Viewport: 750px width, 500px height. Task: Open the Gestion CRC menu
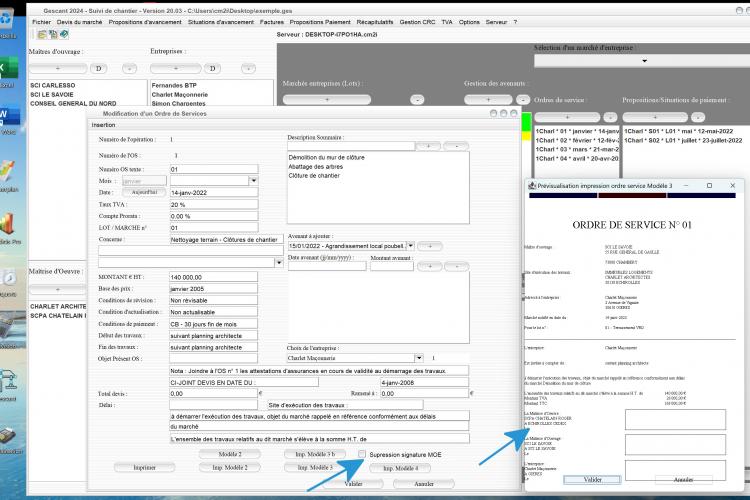[x=418, y=22]
